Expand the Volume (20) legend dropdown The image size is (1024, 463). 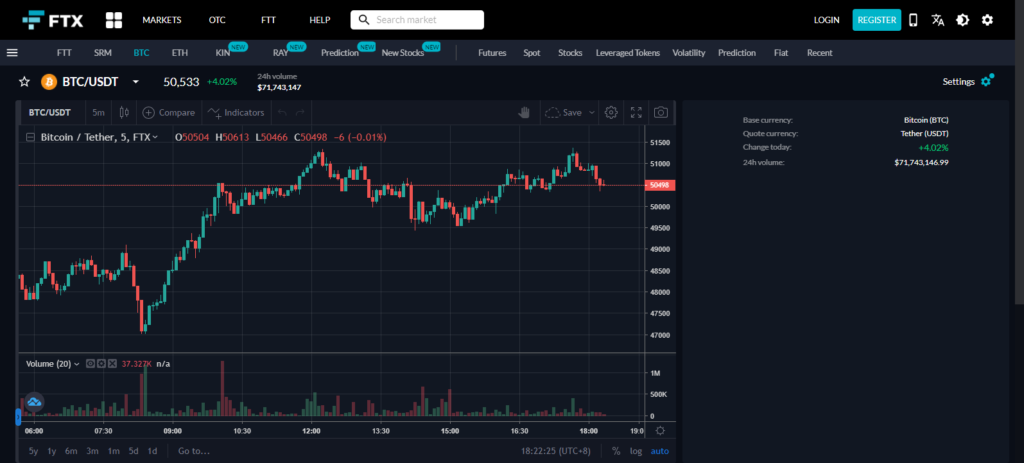coord(76,364)
